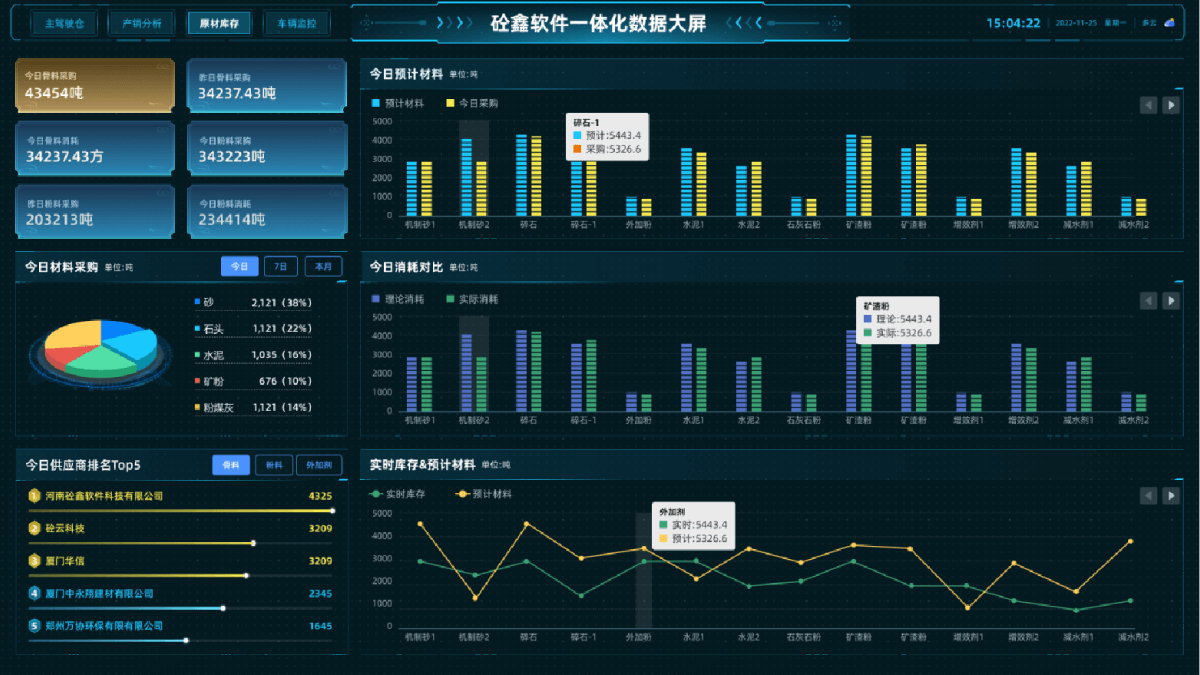Click 砼云科技 progress bar end handle
The image size is (1200, 675).
(x=253, y=543)
